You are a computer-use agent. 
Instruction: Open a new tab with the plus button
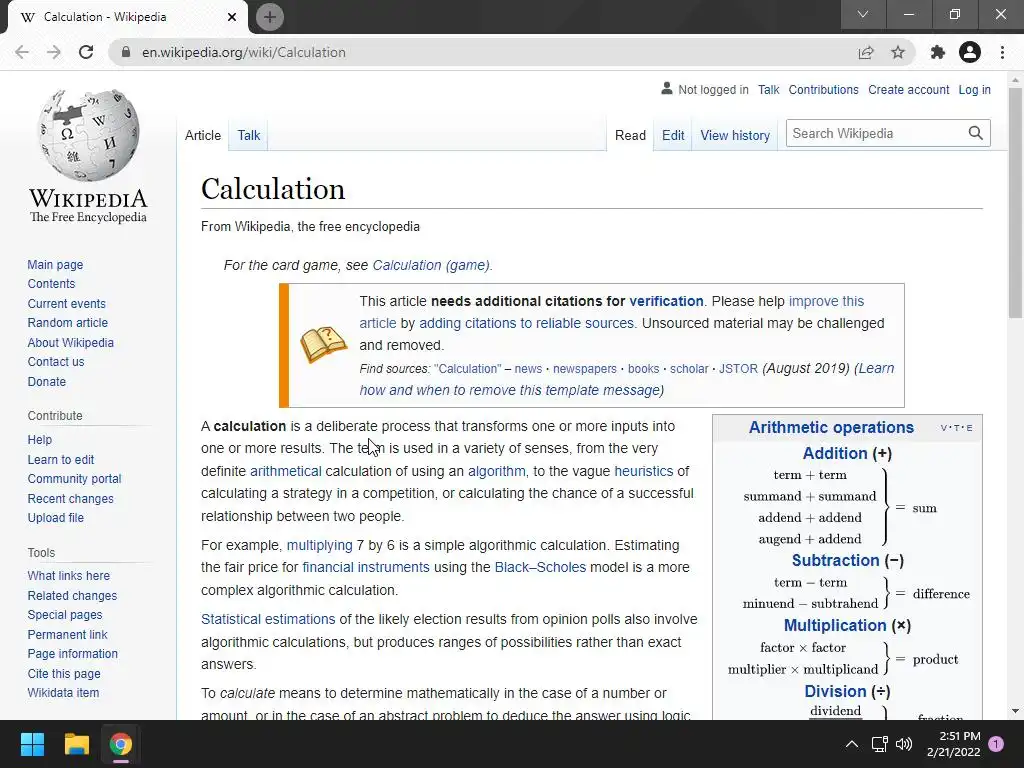pyautogui.click(x=270, y=17)
